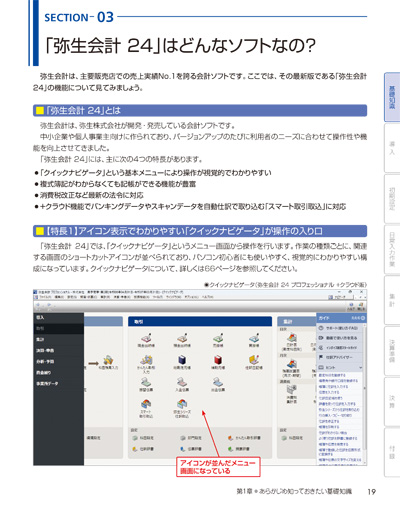
Task: Open the 売掛帳 ledger icon
Action: coord(218,340)
